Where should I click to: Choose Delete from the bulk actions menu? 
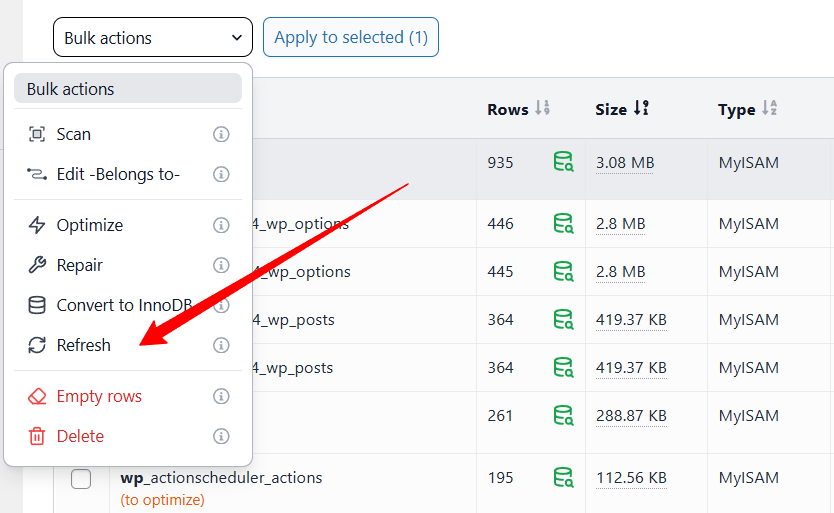[x=128, y=436]
